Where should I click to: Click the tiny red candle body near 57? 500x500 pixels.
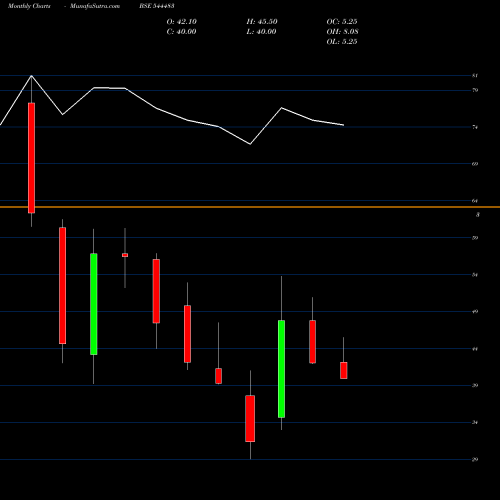click(x=125, y=255)
